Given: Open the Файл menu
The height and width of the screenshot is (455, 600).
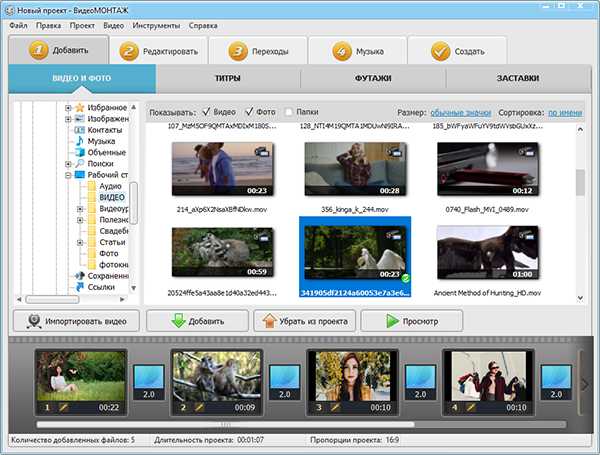Looking at the screenshot, I should coord(18,26).
